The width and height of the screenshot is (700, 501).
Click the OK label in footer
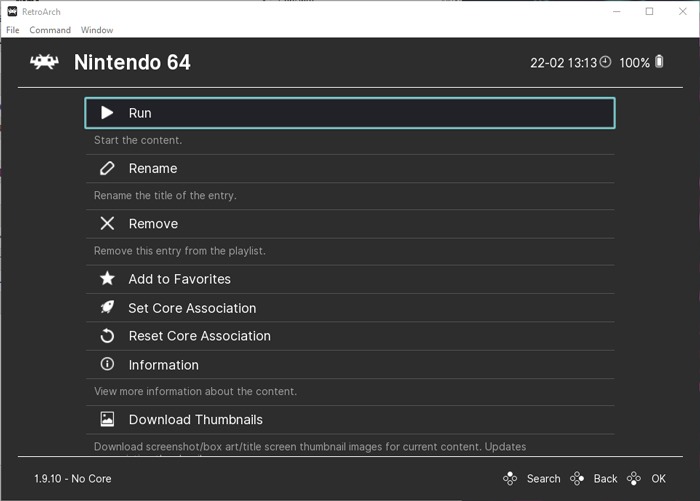(x=658, y=478)
